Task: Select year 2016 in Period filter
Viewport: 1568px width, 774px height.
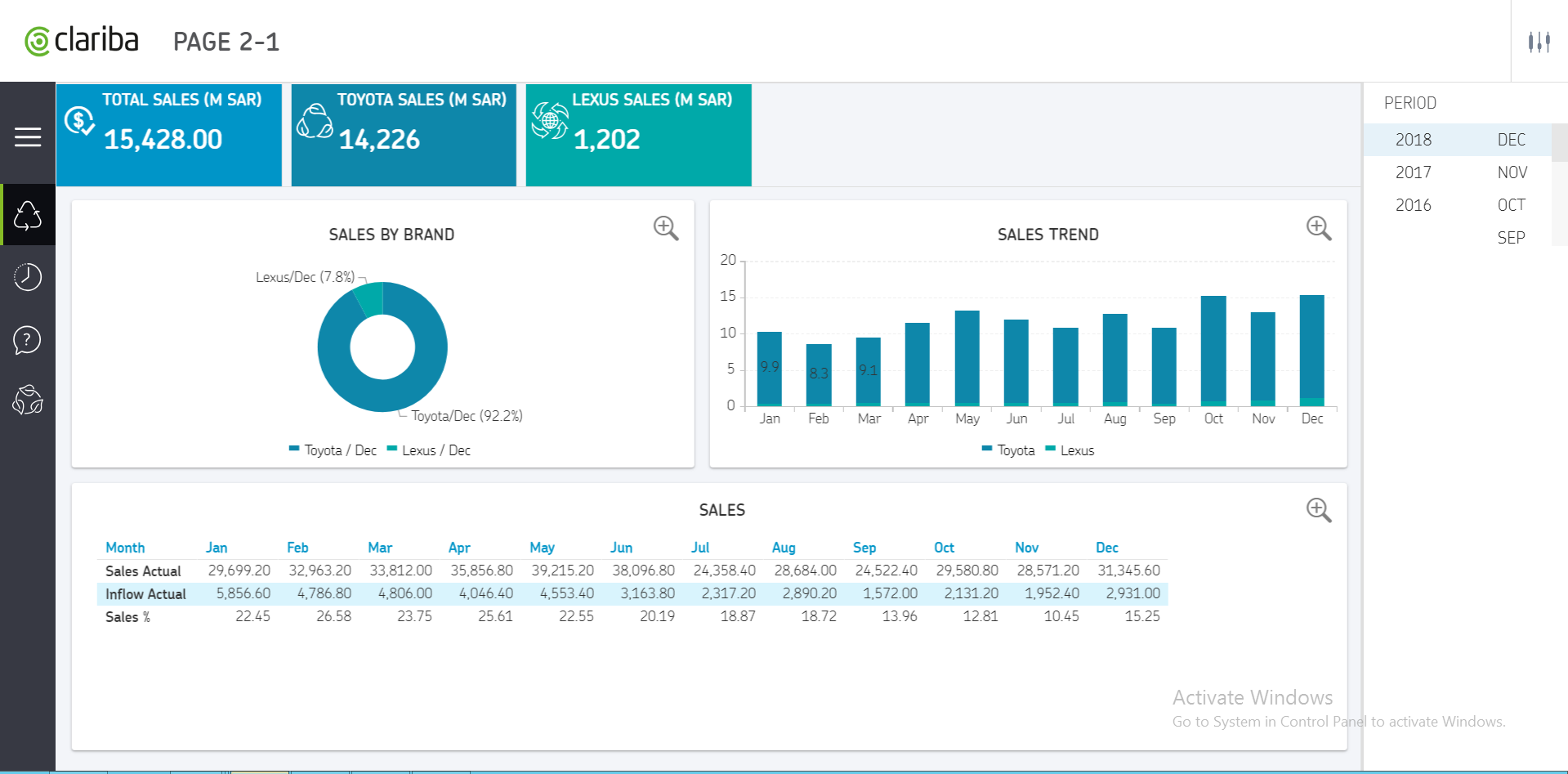Action: pos(1414,205)
